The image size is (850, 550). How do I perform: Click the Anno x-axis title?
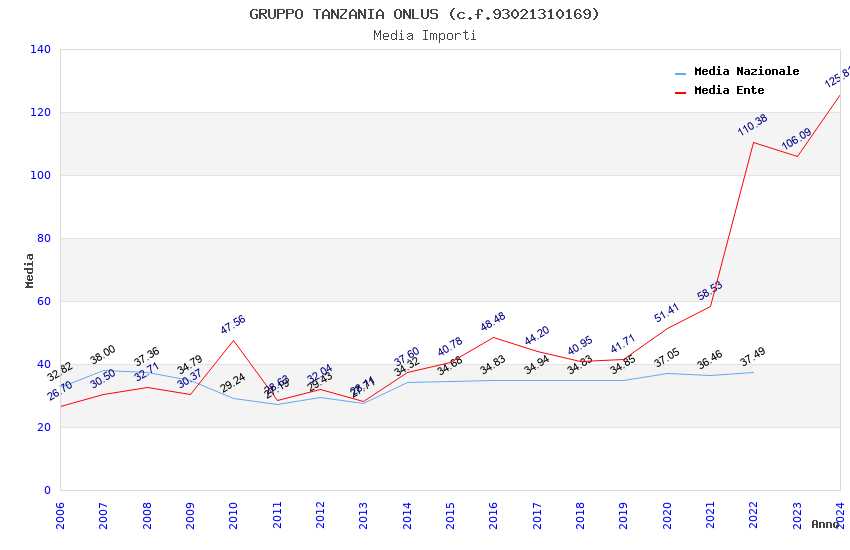pyautogui.click(x=825, y=524)
